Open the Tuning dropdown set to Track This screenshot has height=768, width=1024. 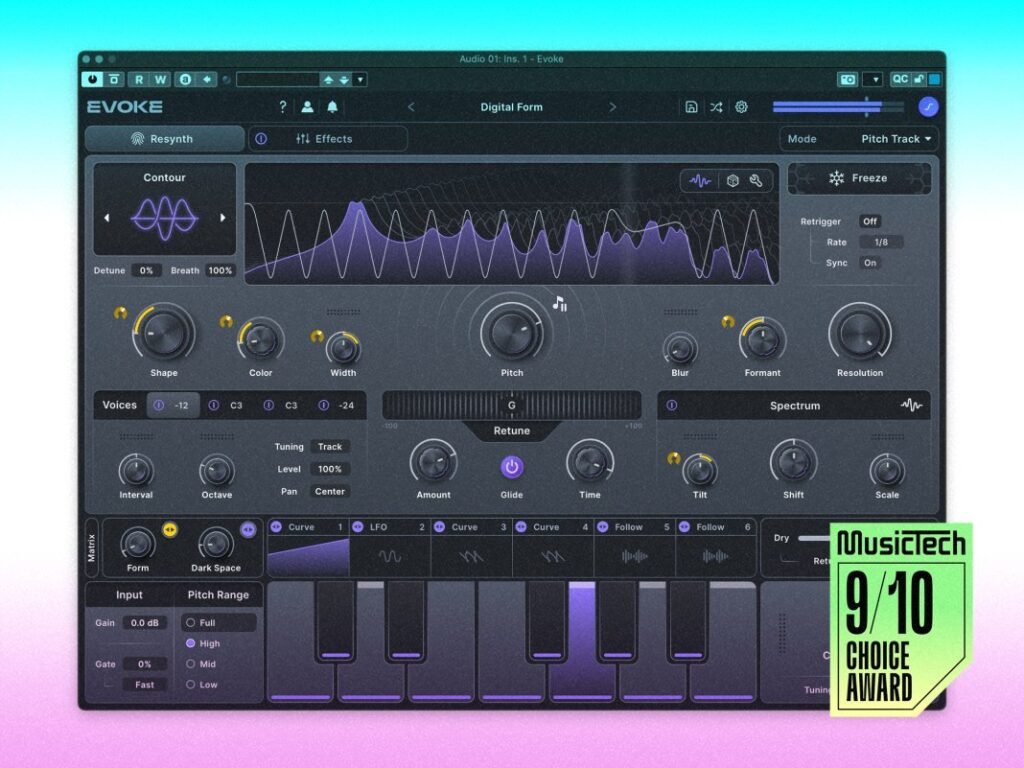coord(329,446)
